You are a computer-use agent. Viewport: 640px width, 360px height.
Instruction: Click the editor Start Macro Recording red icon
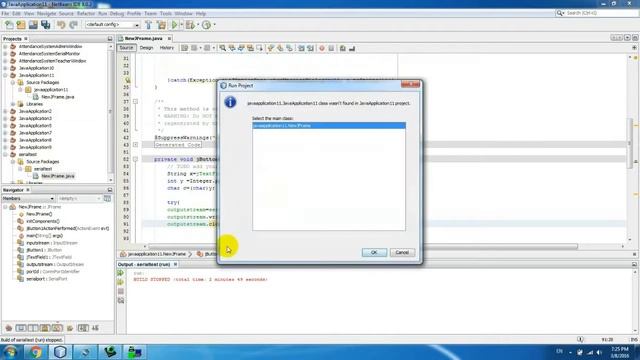click(x=322, y=48)
